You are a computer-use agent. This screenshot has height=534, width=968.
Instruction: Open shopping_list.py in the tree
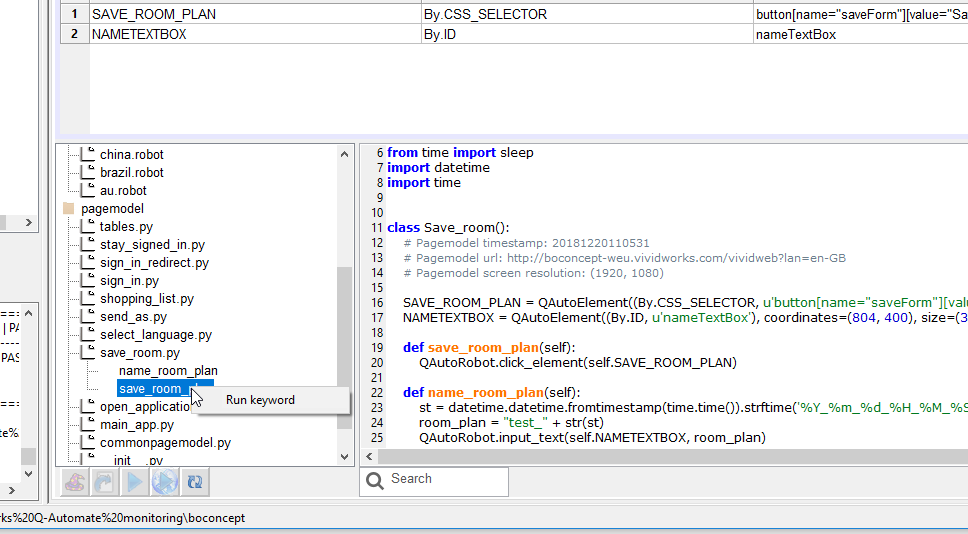point(147,299)
